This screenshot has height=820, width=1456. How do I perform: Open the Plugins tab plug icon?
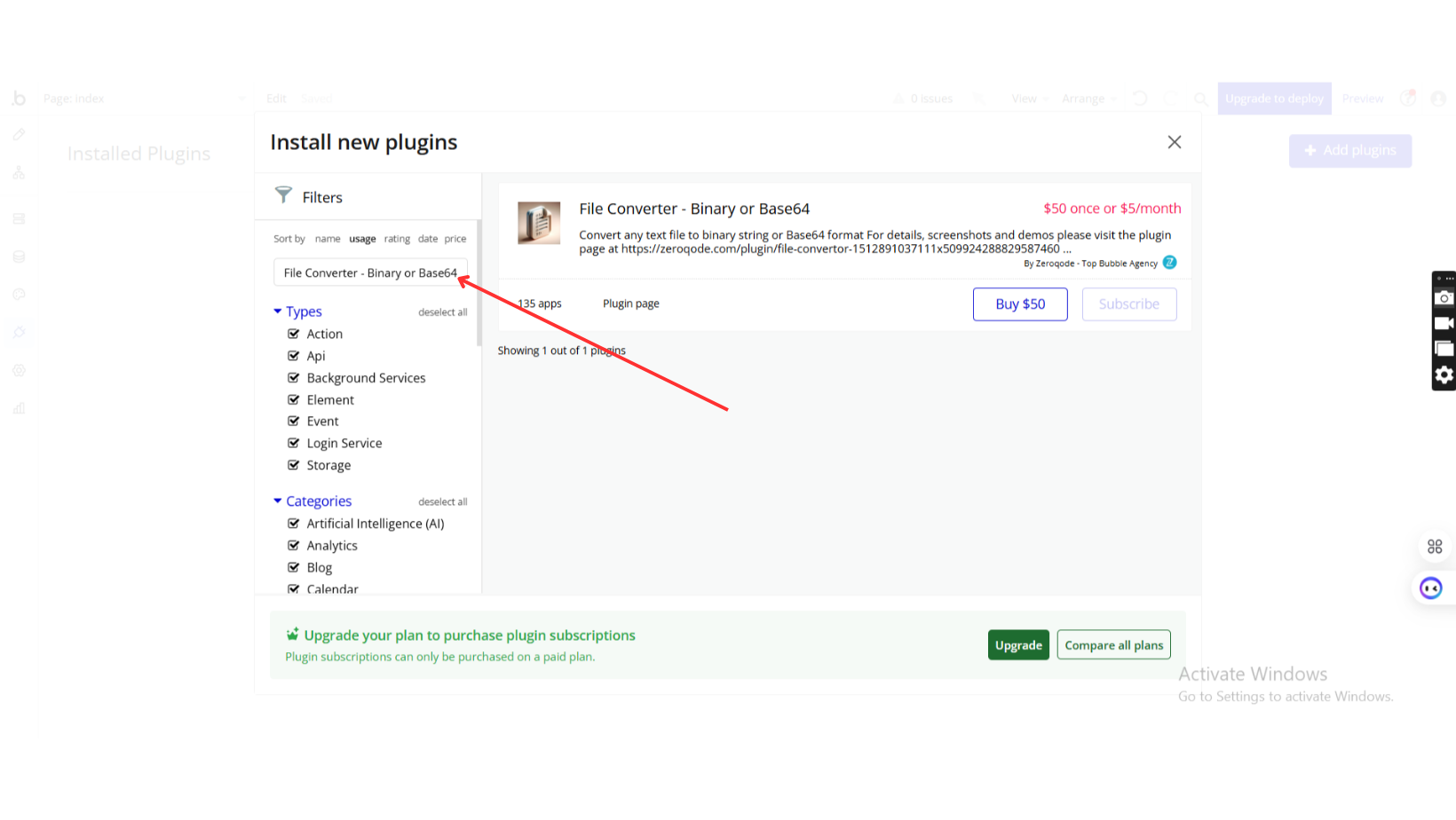[19, 333]
